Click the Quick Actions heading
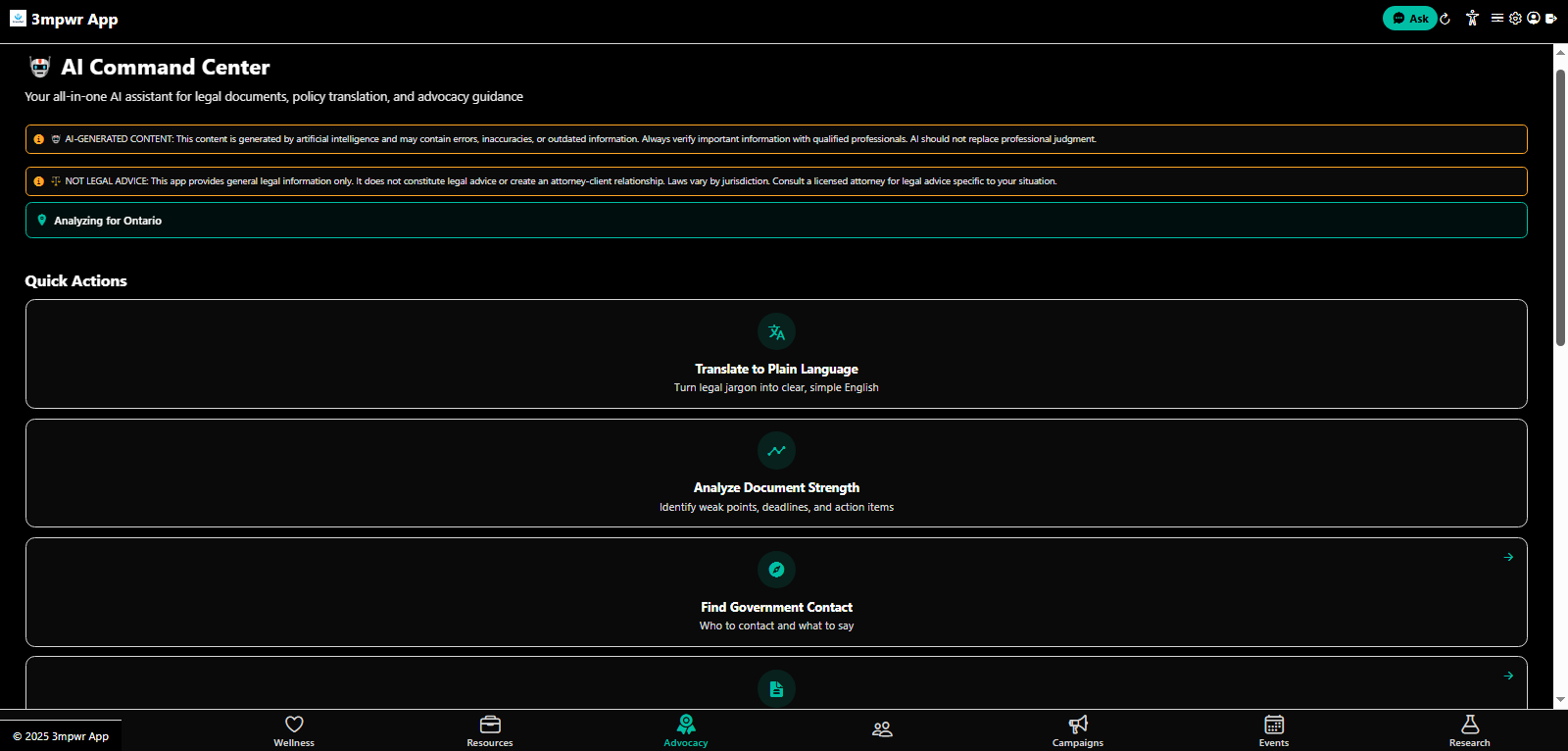The width and height of the screenshot is (1568, 751). tap(75, 280)
